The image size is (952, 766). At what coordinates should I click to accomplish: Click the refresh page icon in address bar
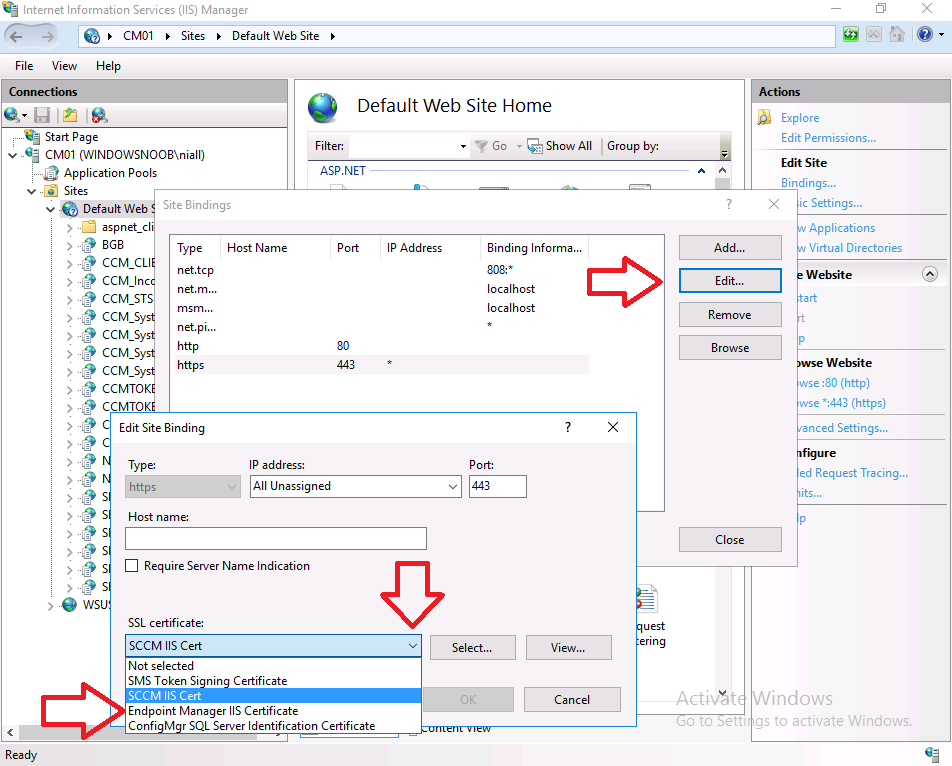(x=851, y=35)
